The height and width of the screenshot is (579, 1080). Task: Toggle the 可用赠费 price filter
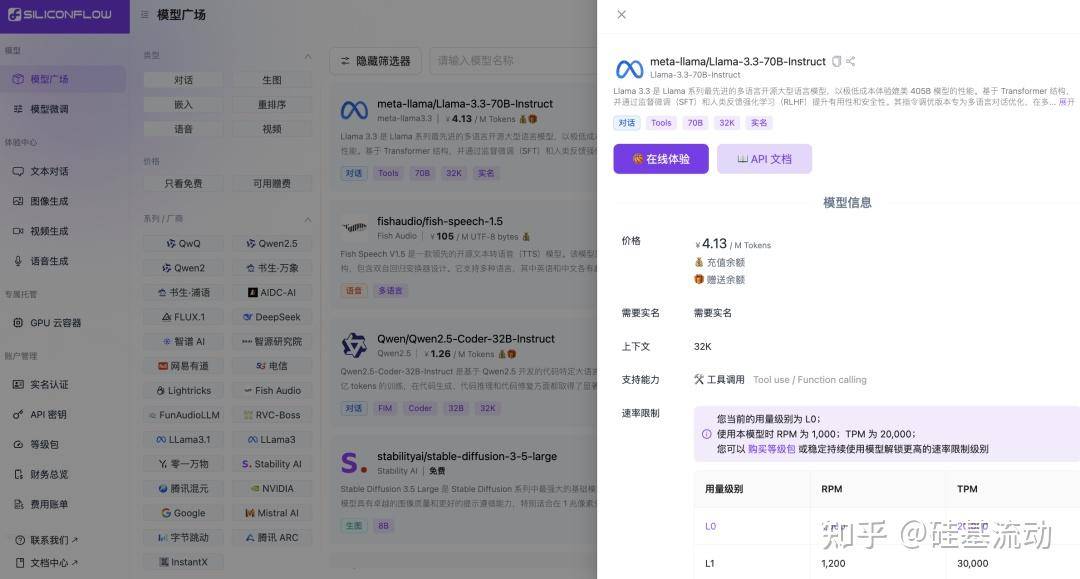pyautogui.click(x=271, y=184)
